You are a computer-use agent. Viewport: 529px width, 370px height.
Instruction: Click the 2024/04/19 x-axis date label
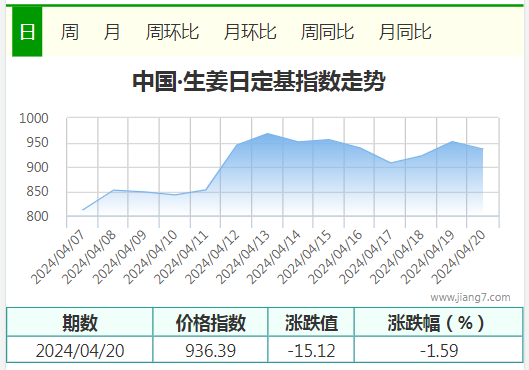point(428,257)
